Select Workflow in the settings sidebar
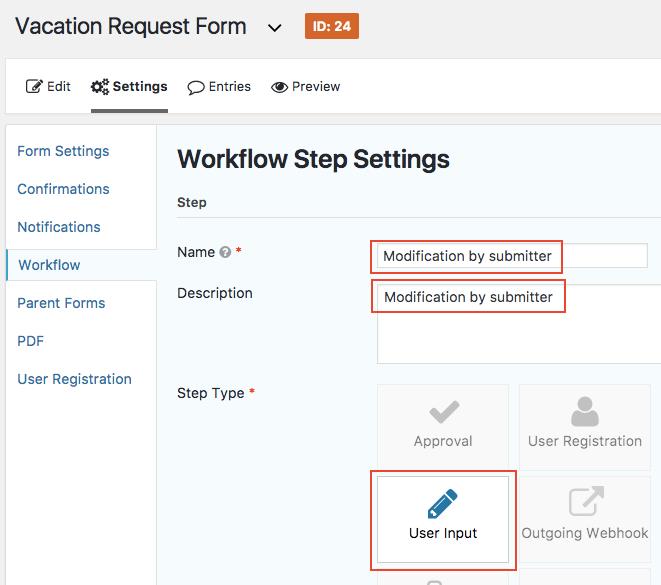This screenshot has width=661, height=585. click(x=49, y=265)
